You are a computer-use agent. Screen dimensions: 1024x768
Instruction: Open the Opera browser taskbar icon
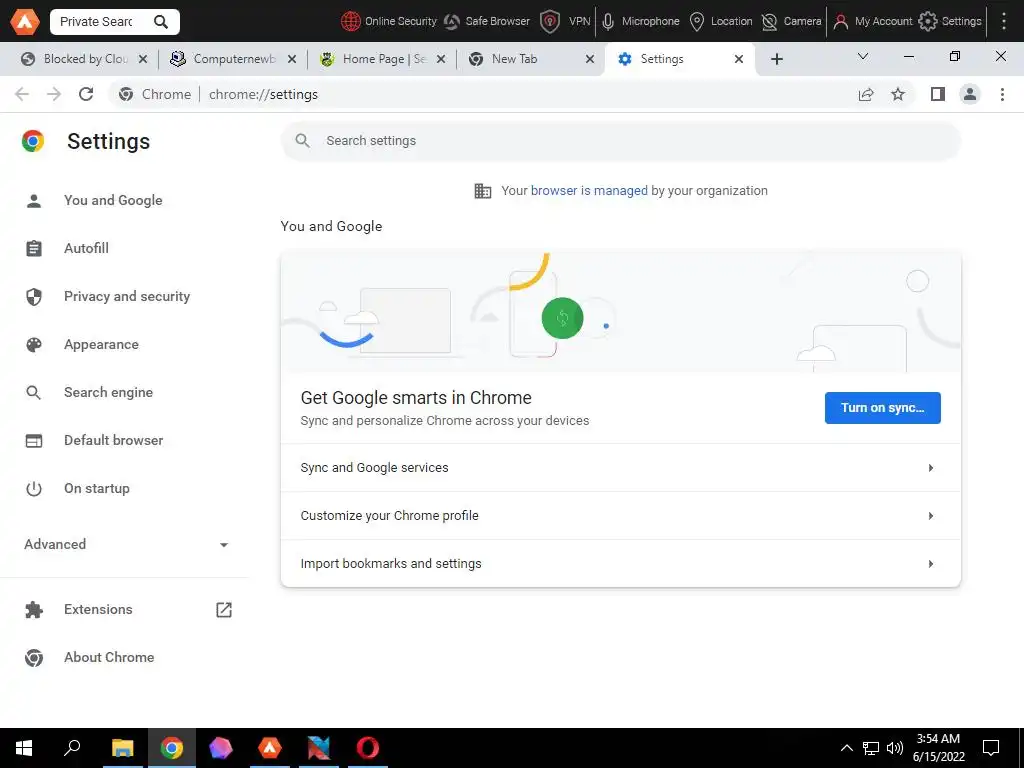tap(368, 748)
